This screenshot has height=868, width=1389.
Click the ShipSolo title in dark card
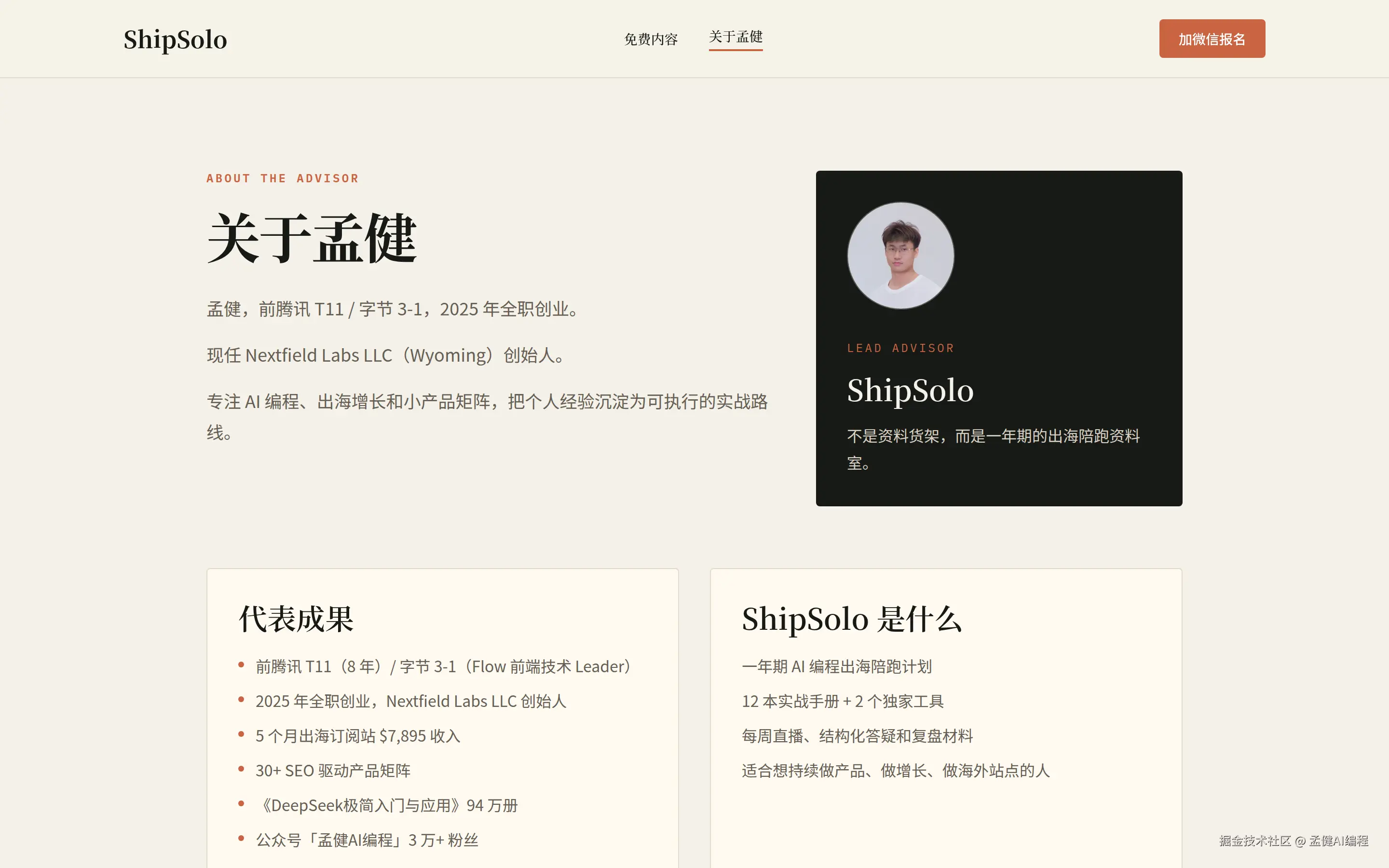tap(910, 391)
